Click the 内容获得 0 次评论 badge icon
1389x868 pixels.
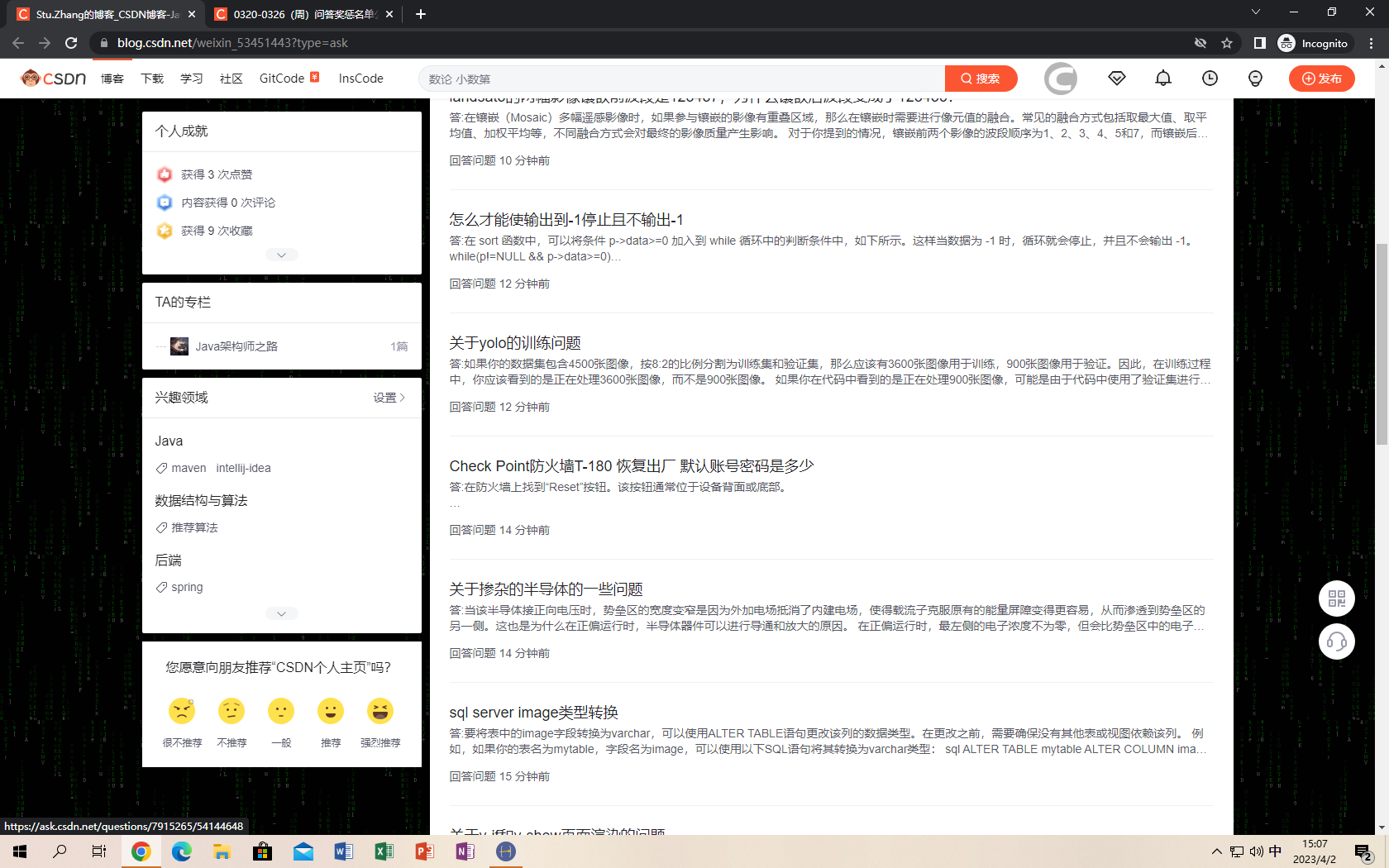(165, 203)
